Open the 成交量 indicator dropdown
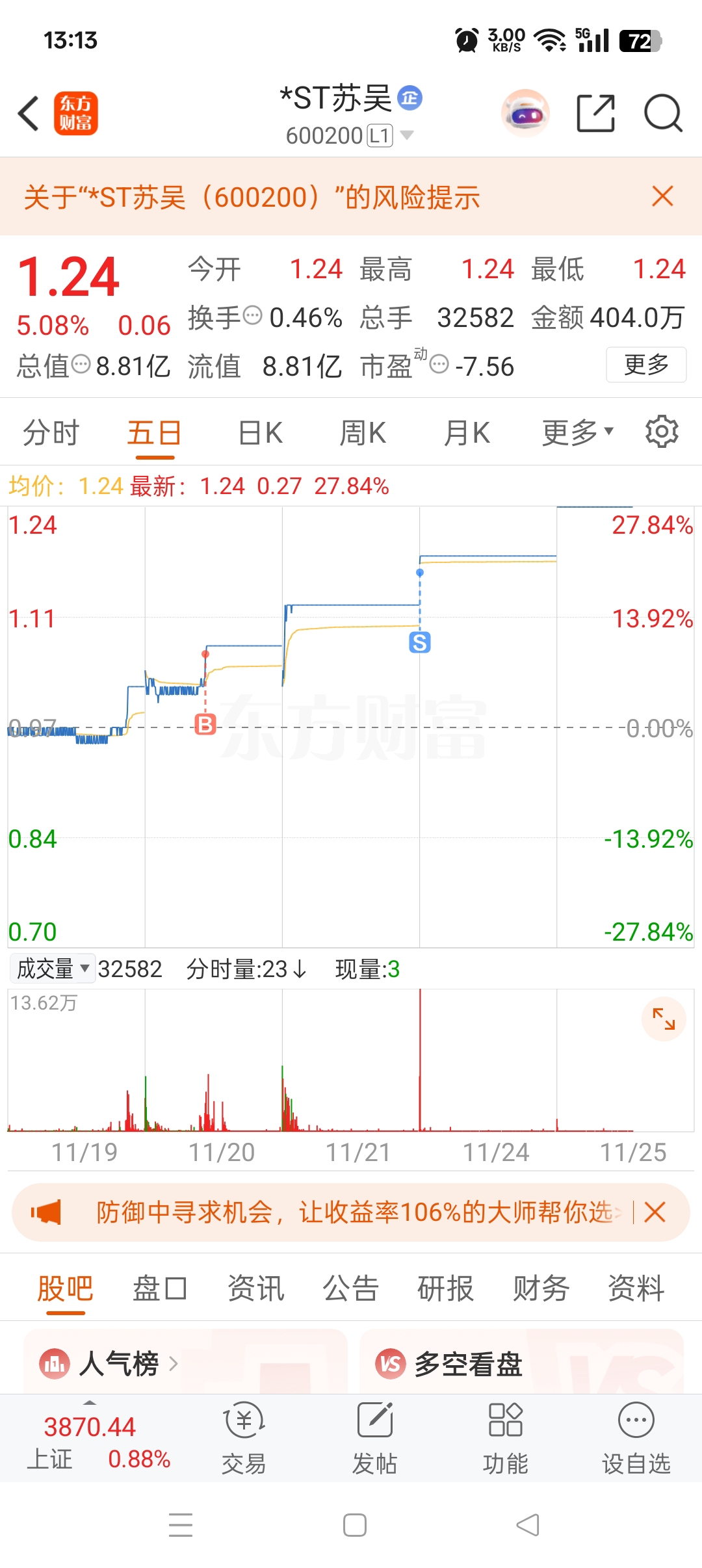The height and width of the screenshot is (1568, 702). (x=53, y=969)
